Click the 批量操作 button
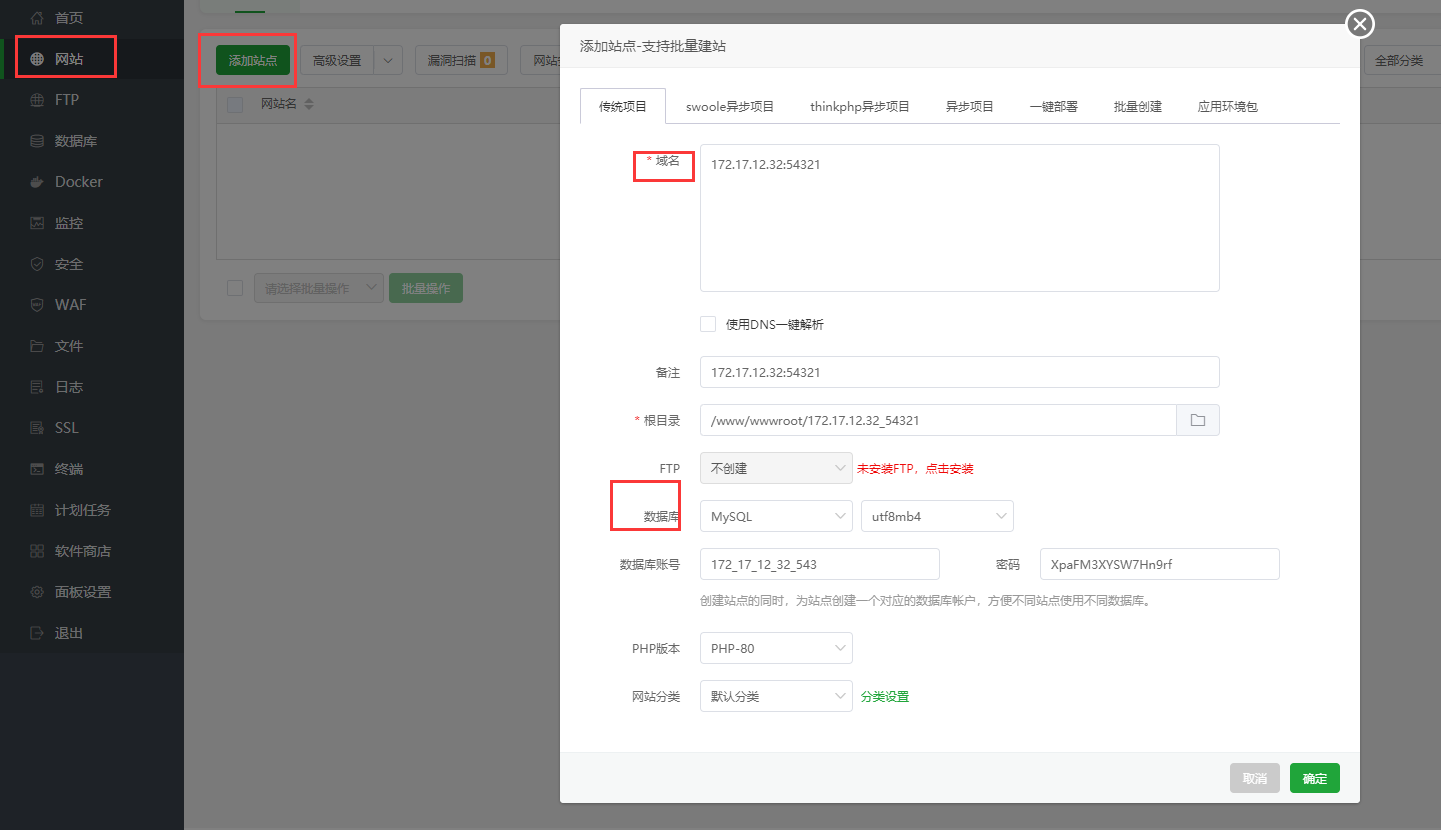 point(426,288)
